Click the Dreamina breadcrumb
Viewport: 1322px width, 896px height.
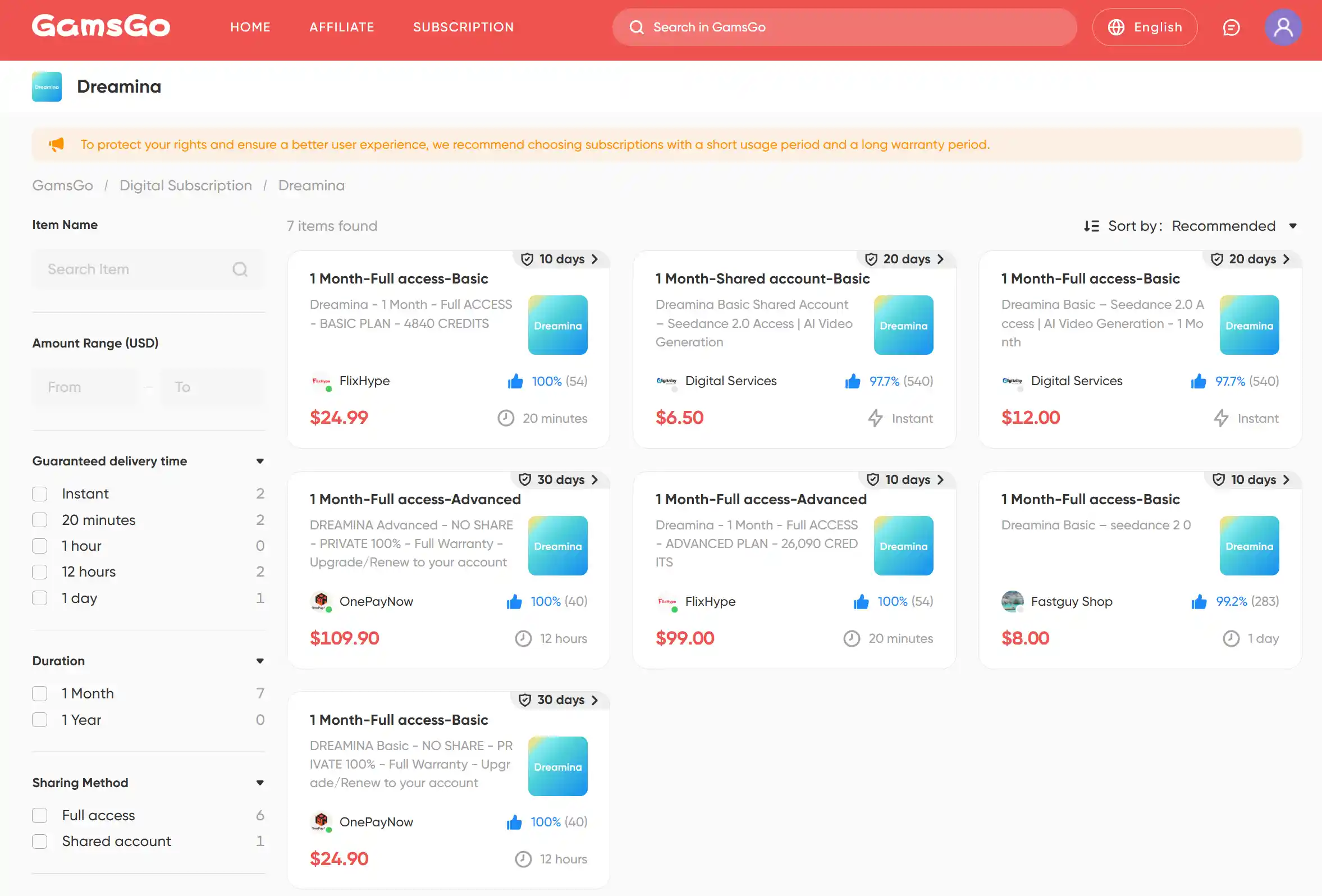(x=311, y=185)
